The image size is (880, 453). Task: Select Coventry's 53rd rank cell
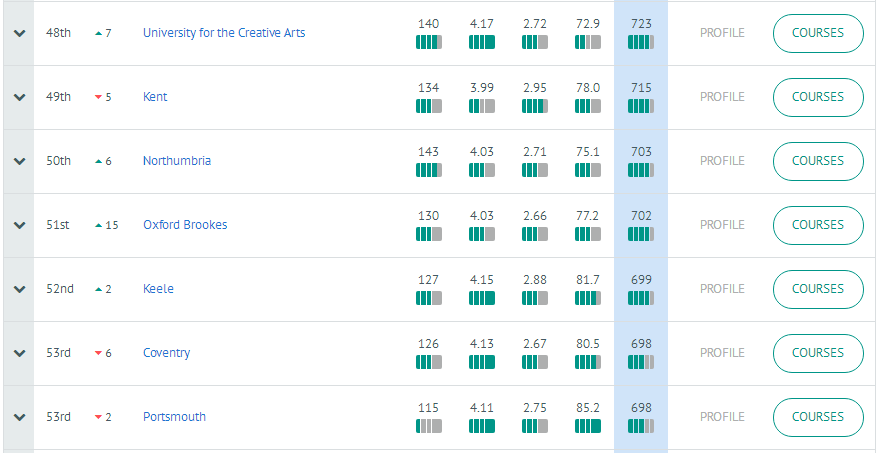(58, 353)
